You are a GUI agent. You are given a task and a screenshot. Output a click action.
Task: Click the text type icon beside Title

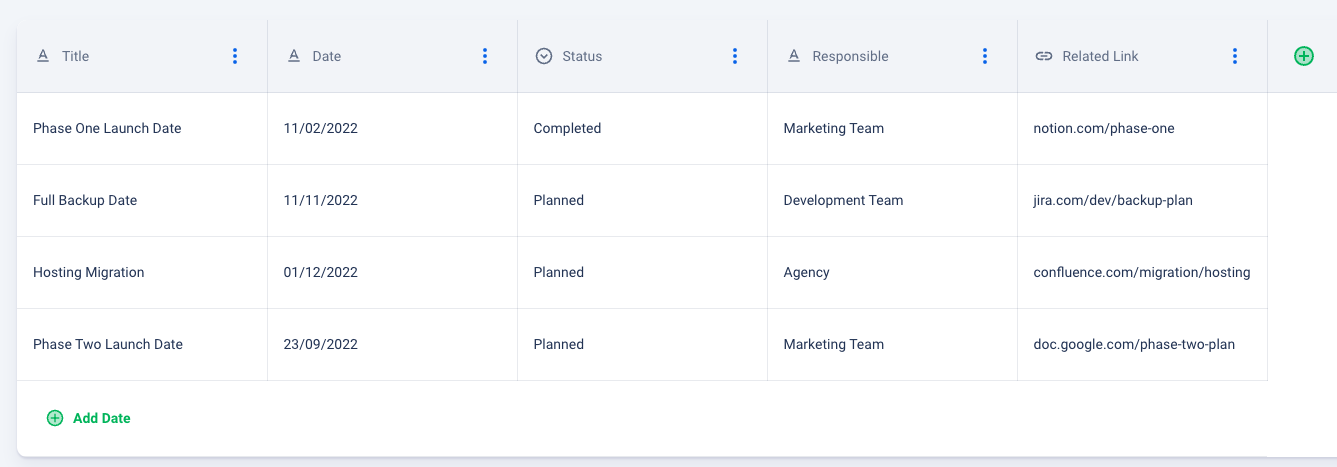coord(43,56)
